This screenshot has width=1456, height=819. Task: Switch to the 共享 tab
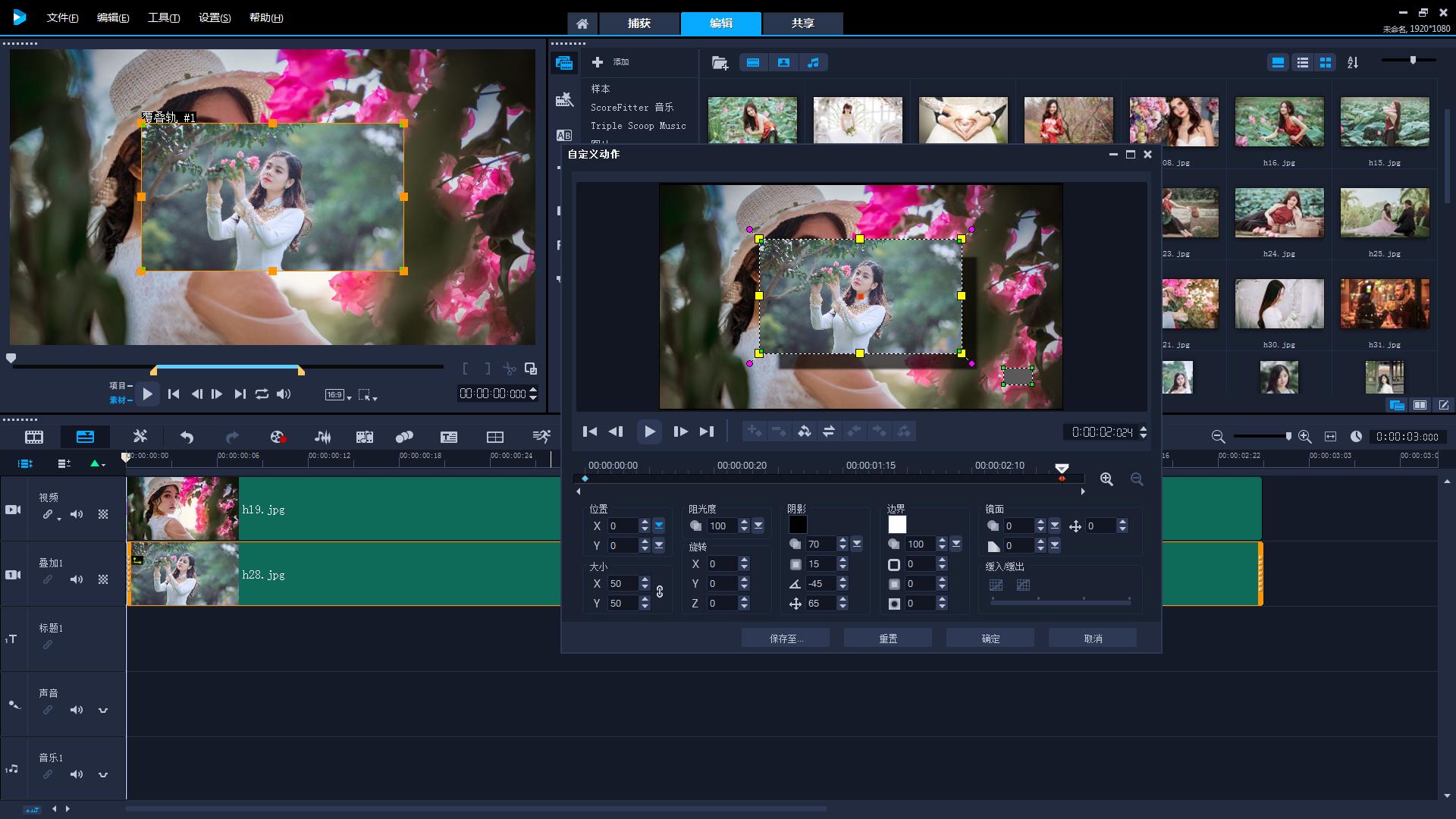pyautogui.click(x=802, y=24)
